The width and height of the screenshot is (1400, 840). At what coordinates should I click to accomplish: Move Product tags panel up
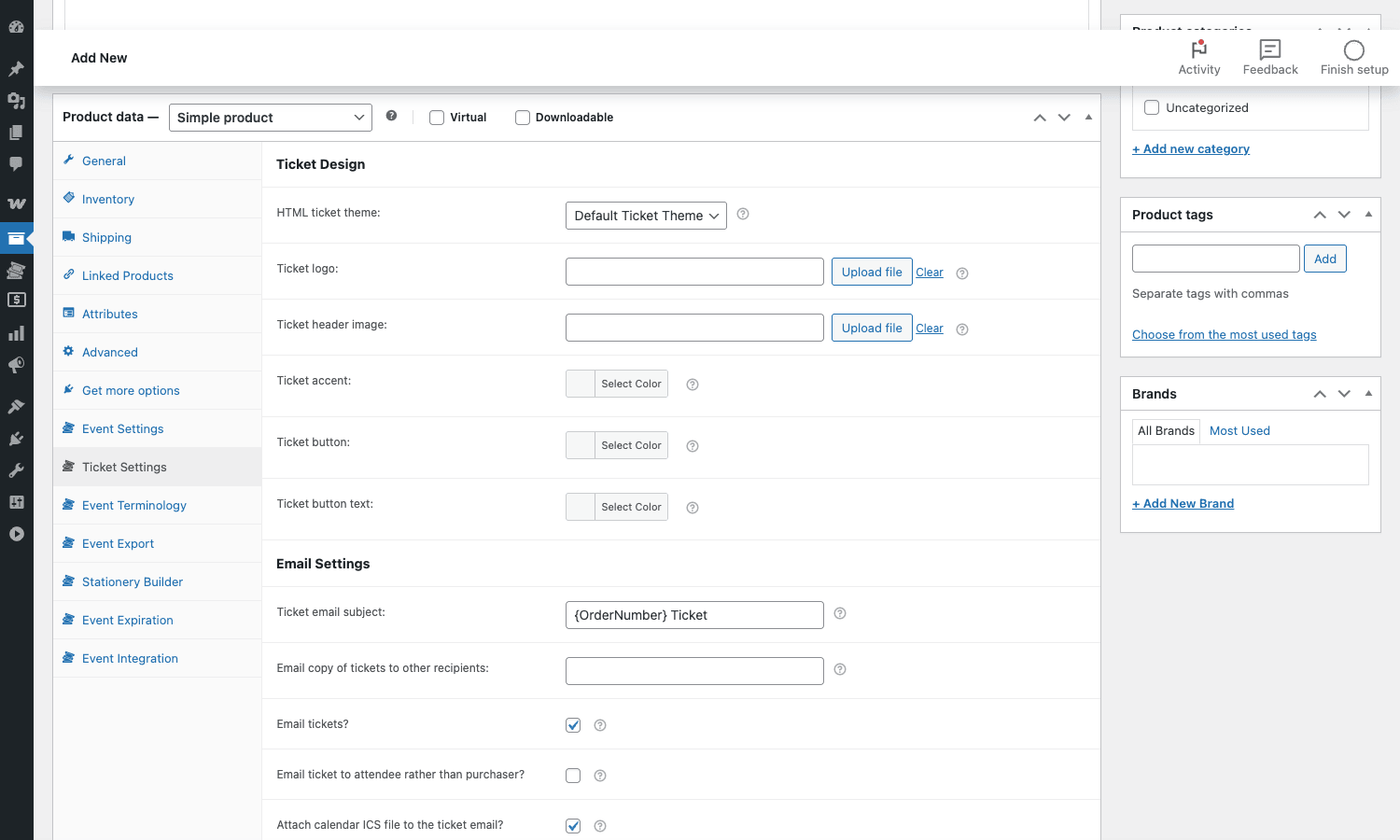click(1320, 215)
